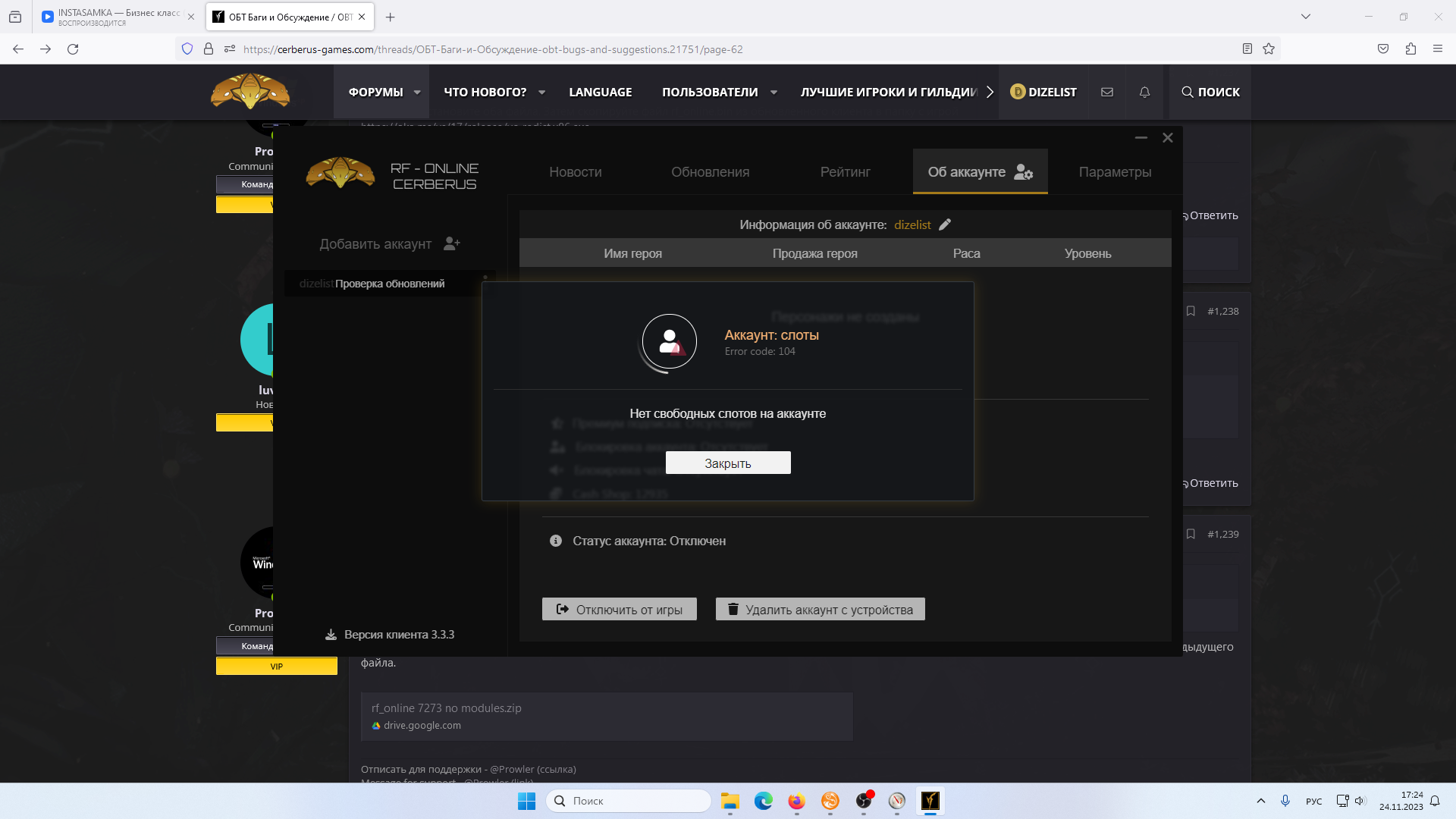Go back in the browser

point(18,49)
